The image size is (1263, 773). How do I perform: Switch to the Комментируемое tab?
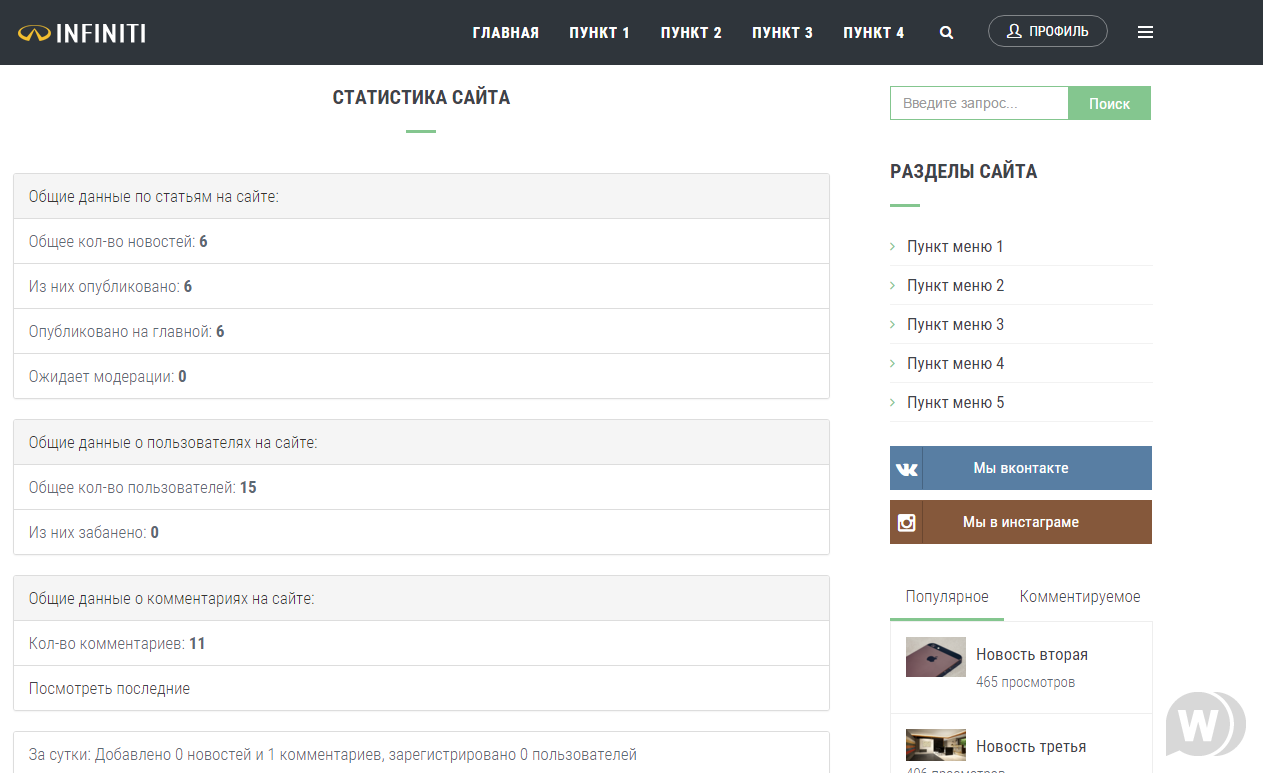point(1079,597)
